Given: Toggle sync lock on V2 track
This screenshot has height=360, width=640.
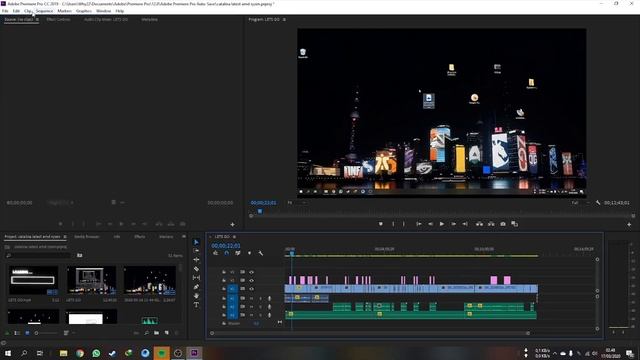Looking at the screenshot, I should tap(242, 280).
